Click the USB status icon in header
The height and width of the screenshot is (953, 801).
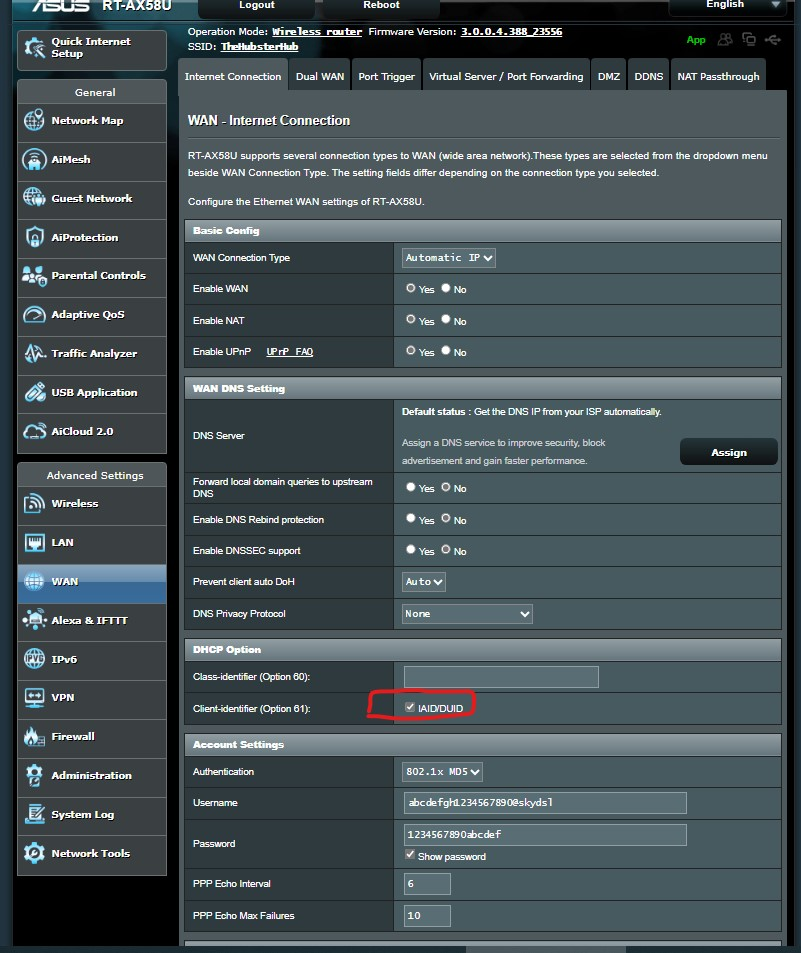coord(772,40)
